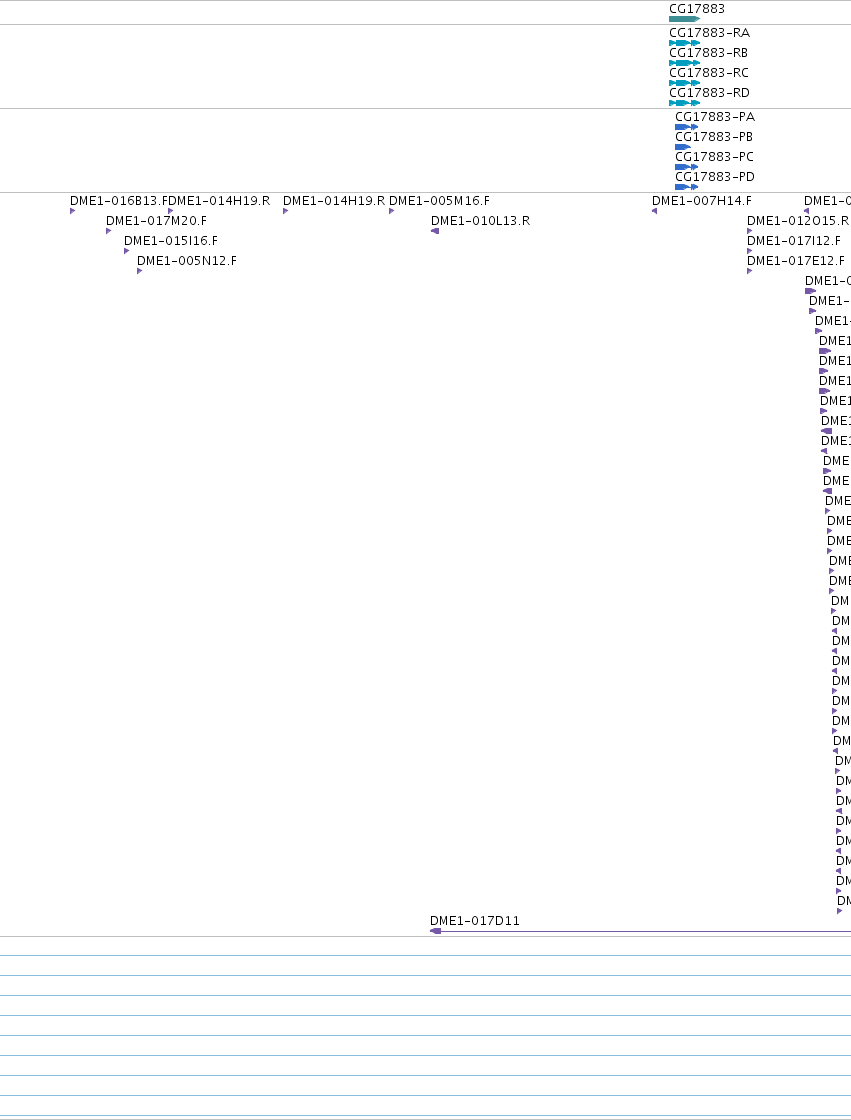Click the DME1-007H14.F feature label
Image resolution: width=851 pixels, height=1120 pixels.
tap(702, 201)
